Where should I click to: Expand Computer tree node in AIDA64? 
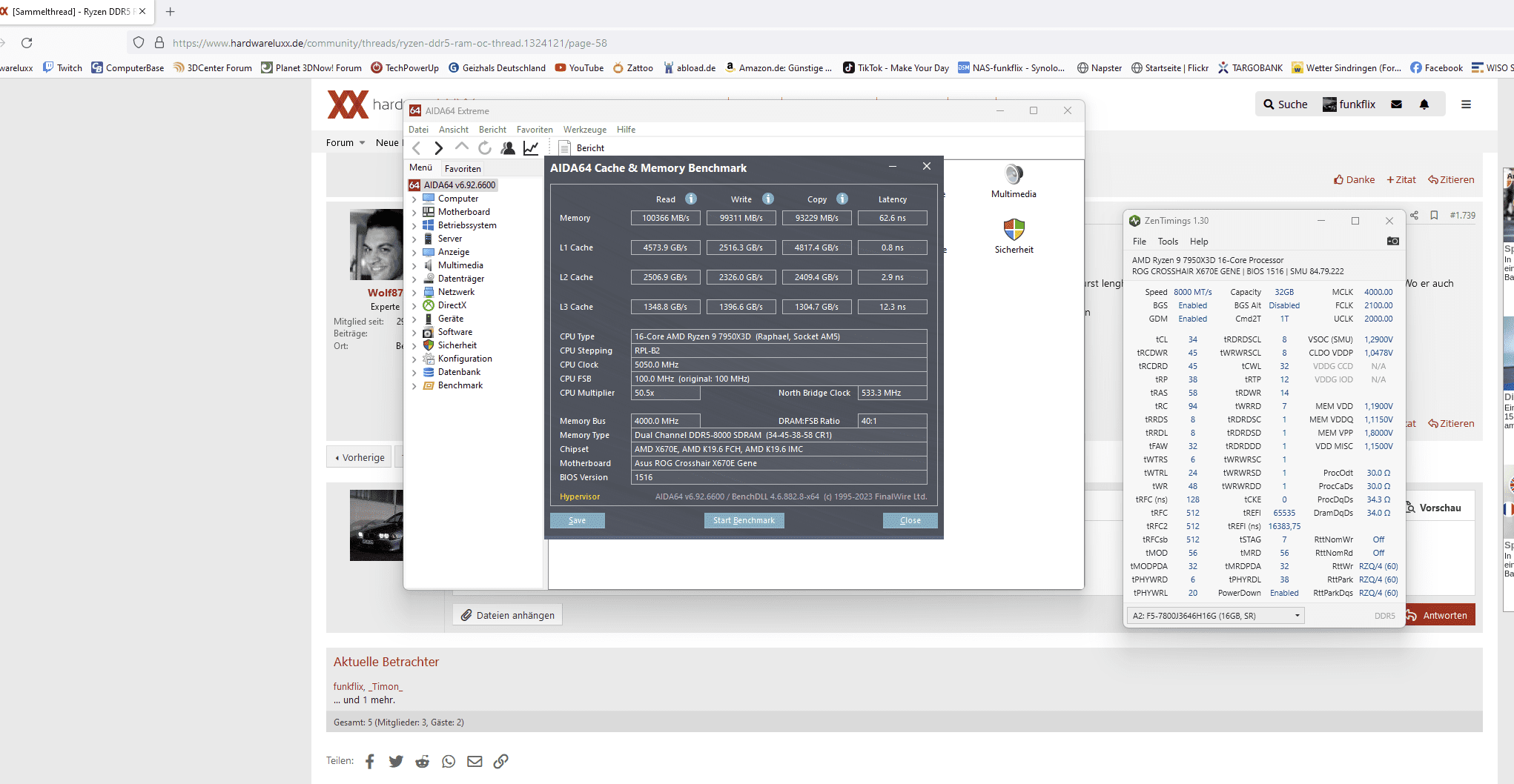coord(414,199)
